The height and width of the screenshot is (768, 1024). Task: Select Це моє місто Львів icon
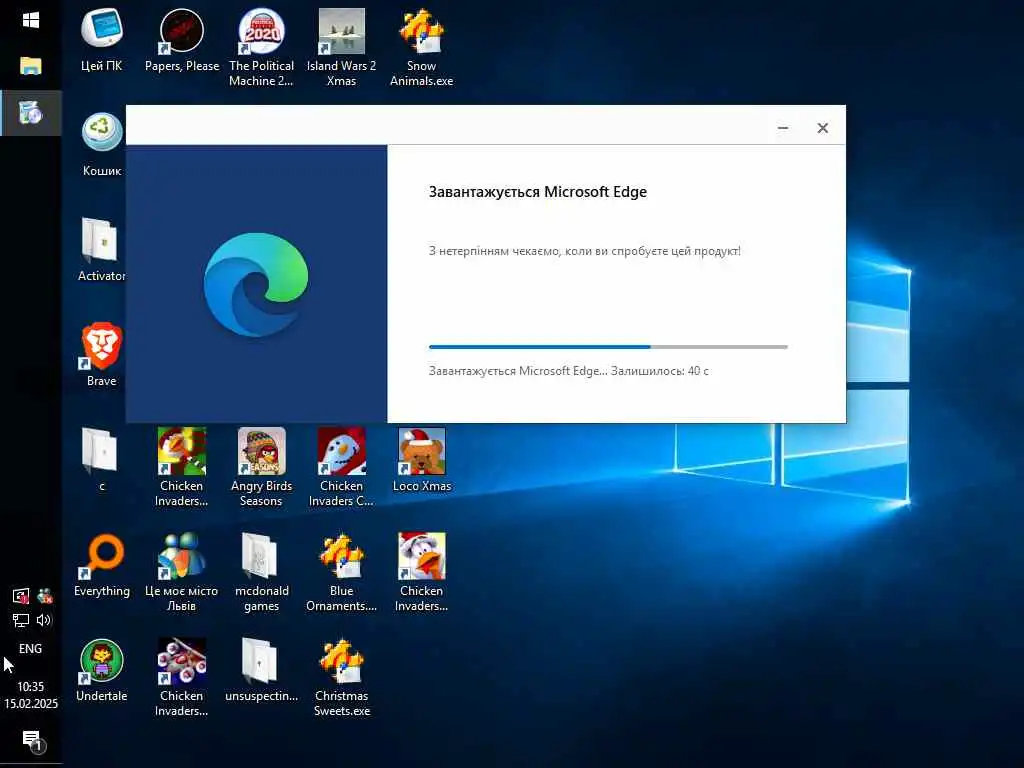pos(182,572)
